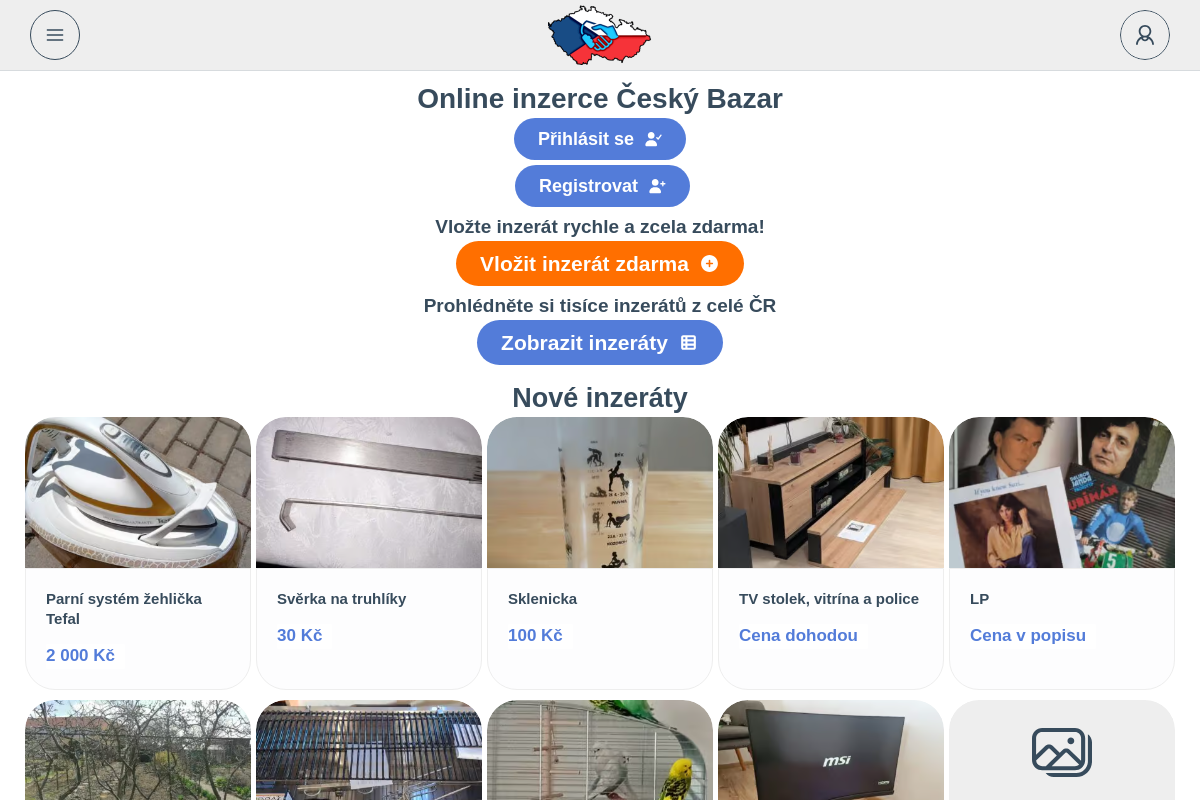Image resolution: width=1200 pixels, height=800 pixels.
Task: Open the user account icon
Action: tap(1145, 35)
